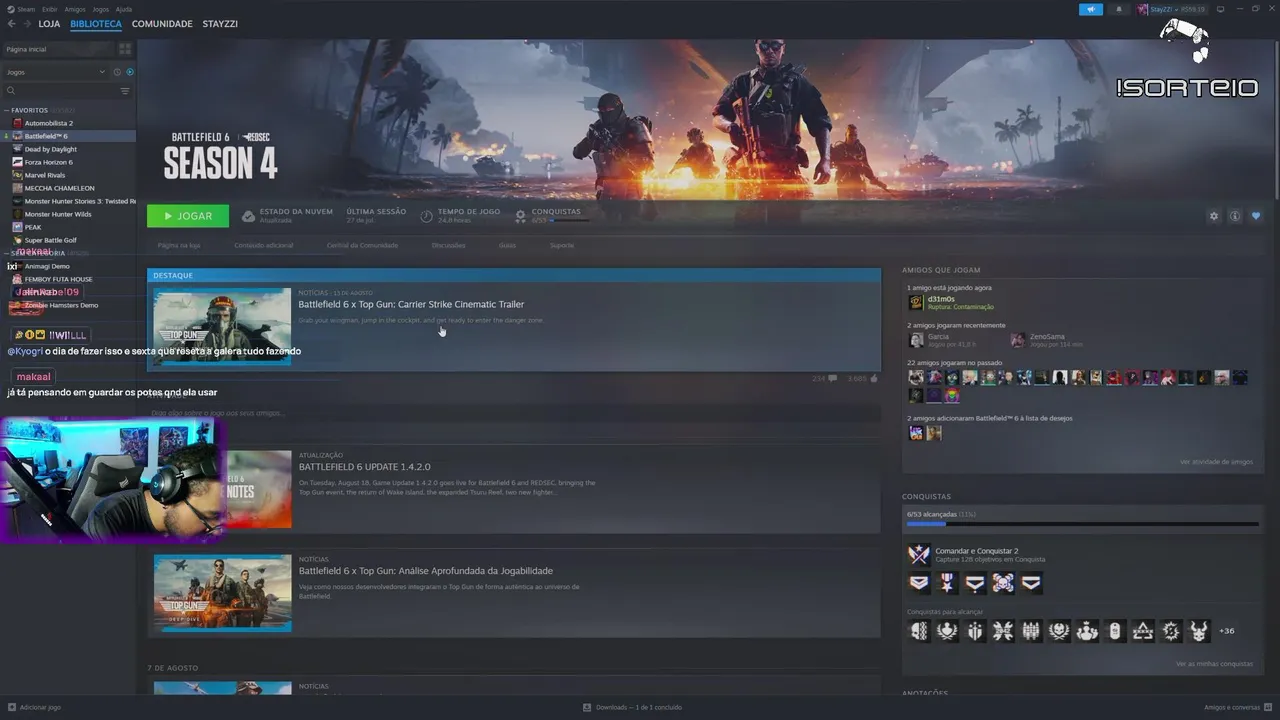Show the +36 remaining achievements
This screenshot has width=1280, height=720.
(x=1226, y=631)
